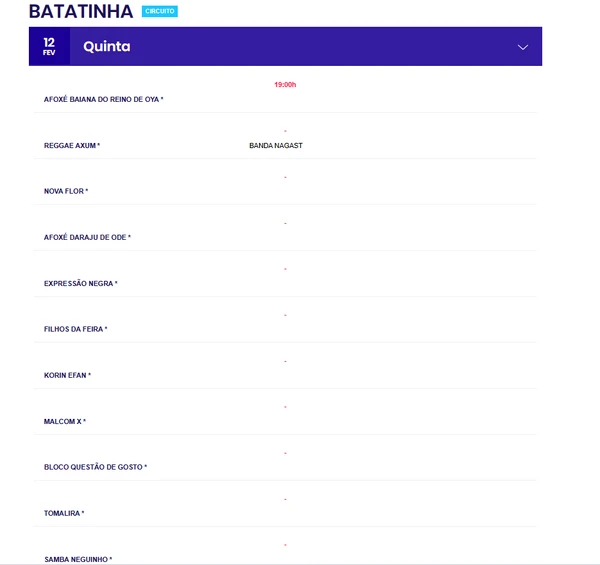This screenshot has width=600, height=565.
Task: Select the 12 Fev date box
Action: 49,46
